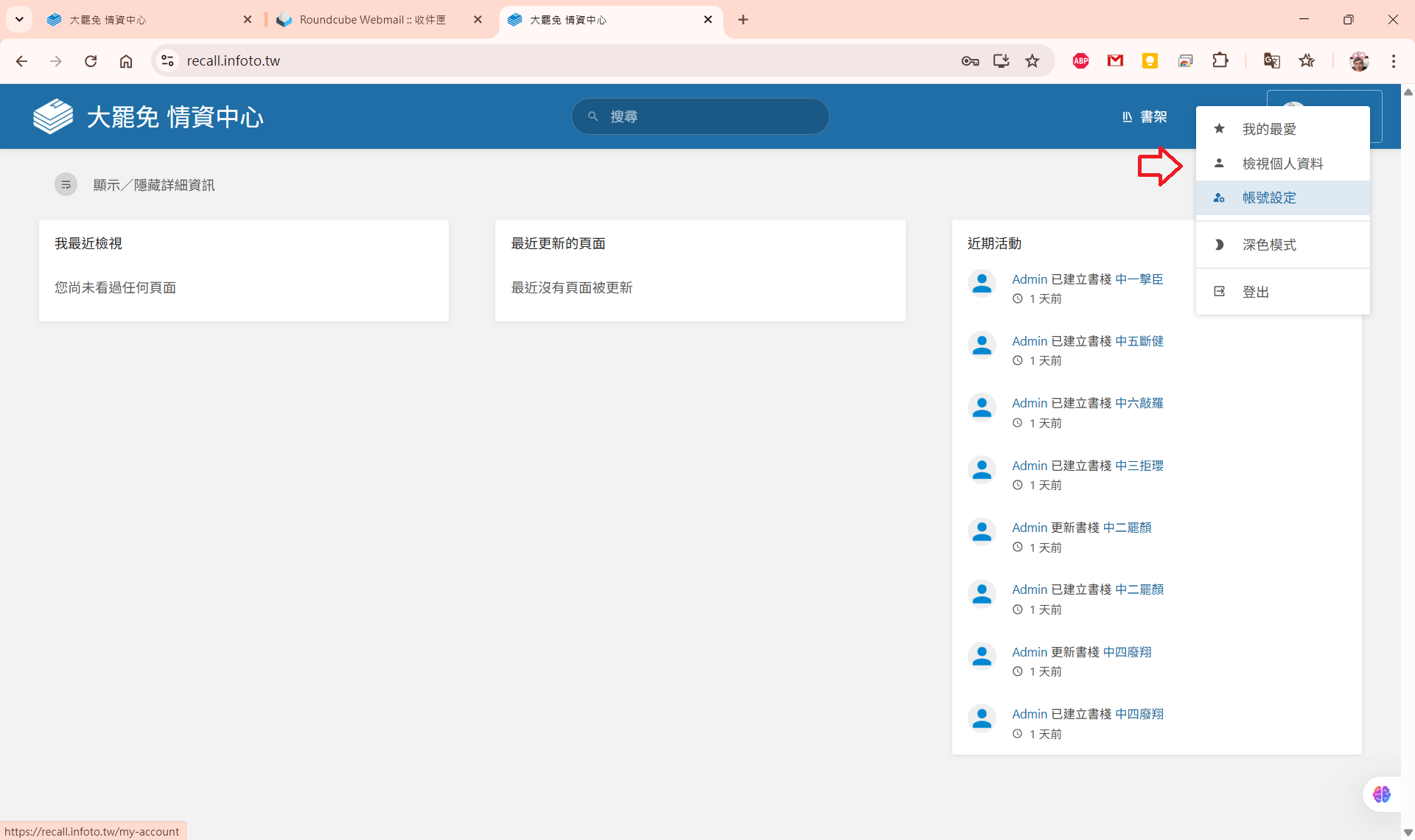Open the browser extensions puzzle icon
Viewport: 1415px width, 840px height.
(x=1220, y=61)
